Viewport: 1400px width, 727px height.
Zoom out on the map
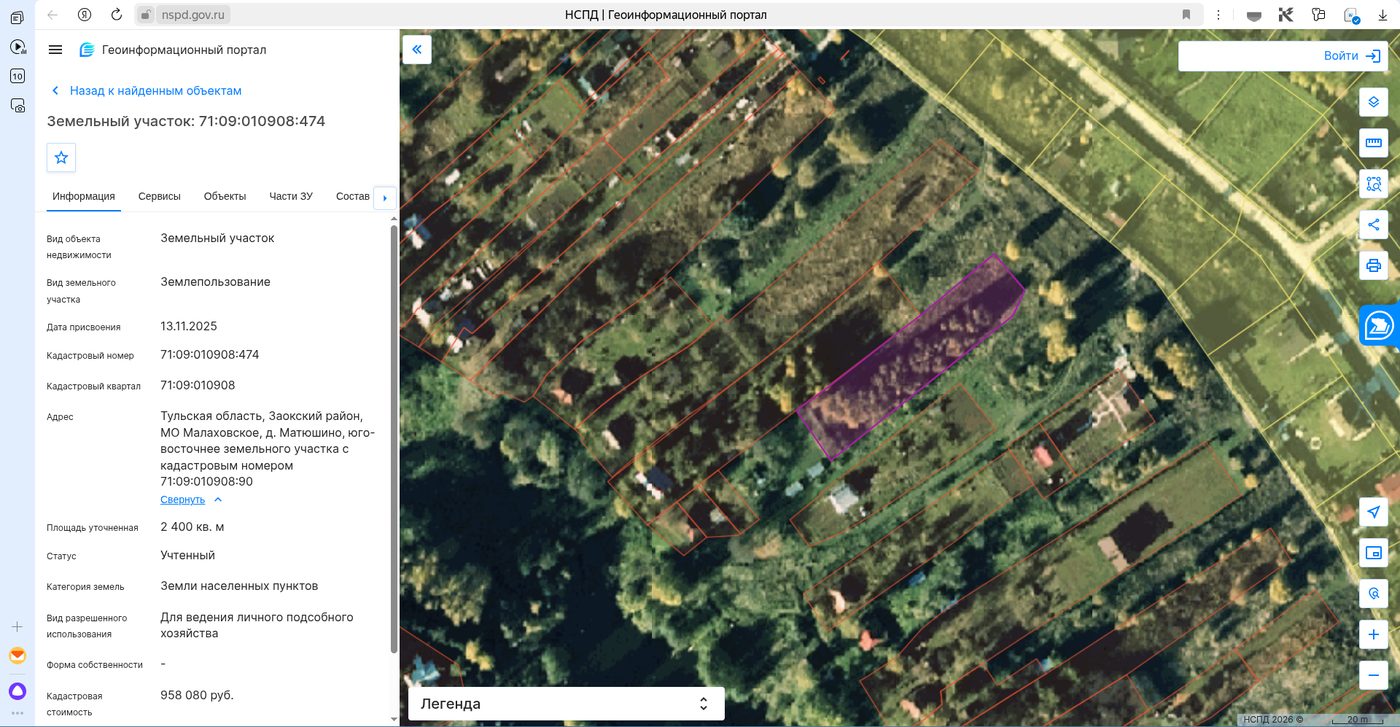point(1374,675)
